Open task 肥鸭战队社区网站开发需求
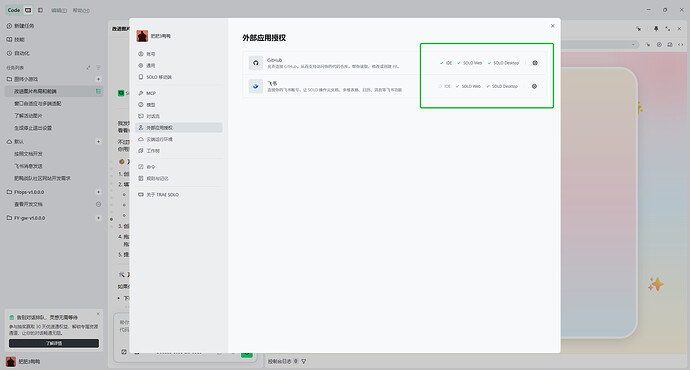This screenshot has height=370, width=690. pos(54,178)
